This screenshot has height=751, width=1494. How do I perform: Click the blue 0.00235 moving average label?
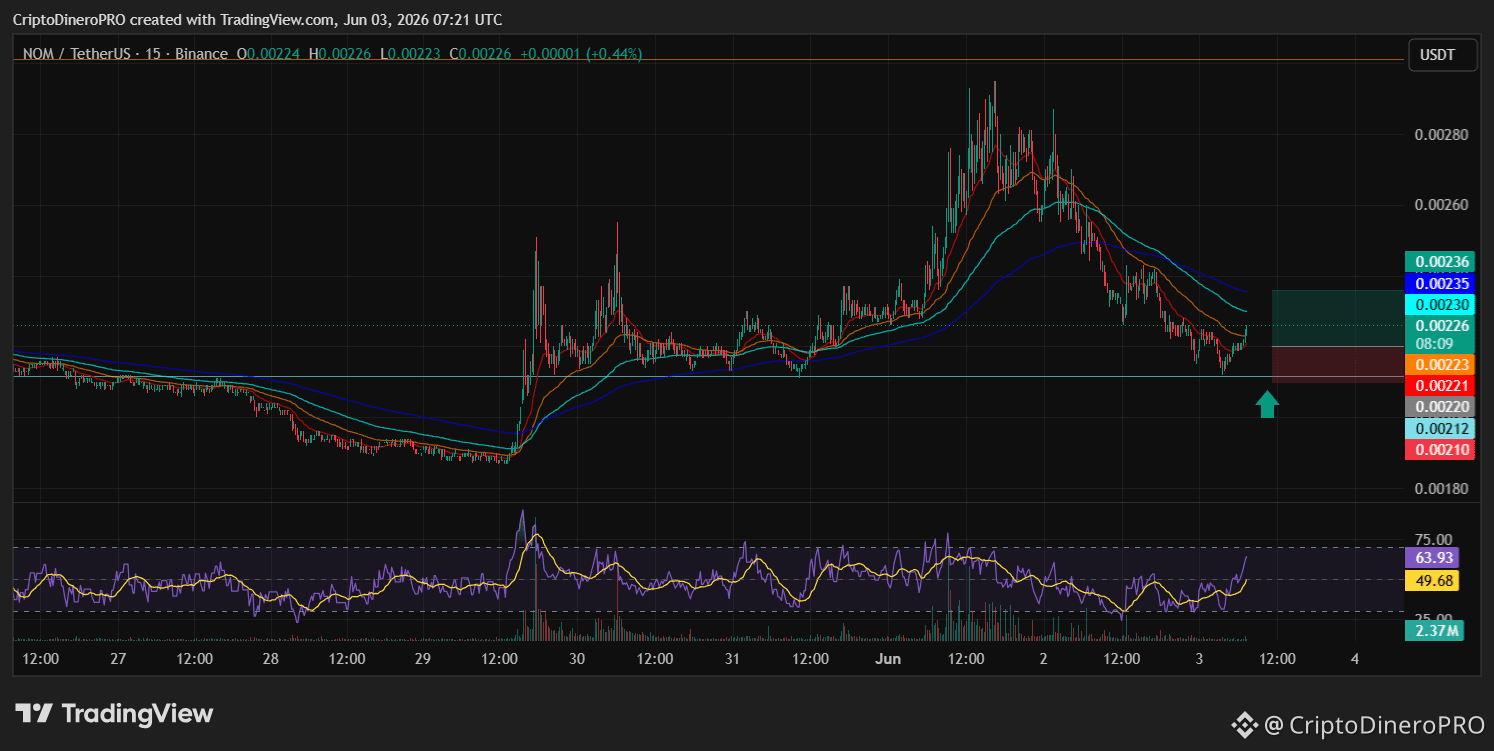[1440, 283]
